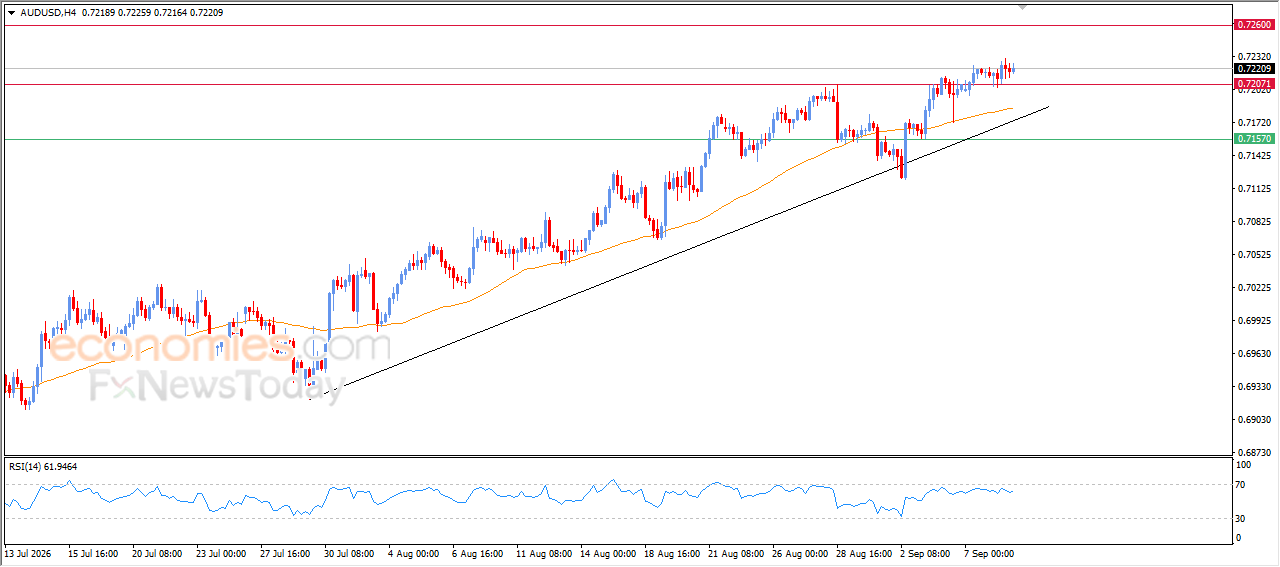The image size is (1280, 567).
Task: Click the 20 Jul 08:00 time label
Action: coord(157,553)
